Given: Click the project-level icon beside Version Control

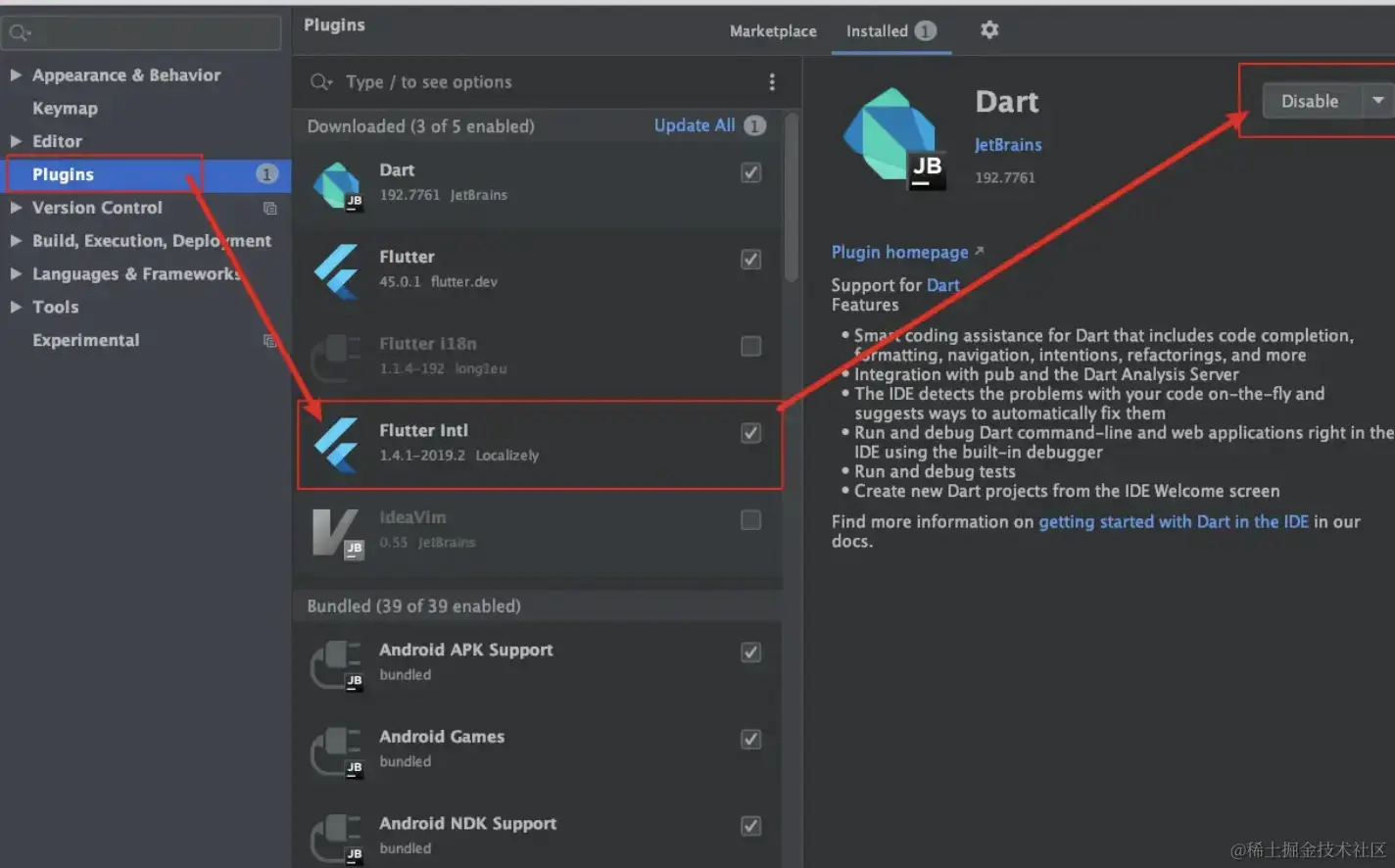Looking at the screenshot, I should pyautogui.click(x=270, y=208).
